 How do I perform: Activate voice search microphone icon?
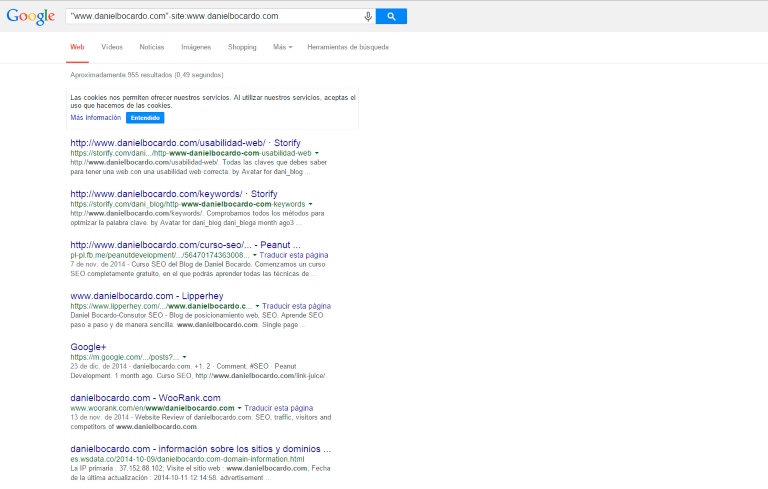tap(368, 16)
